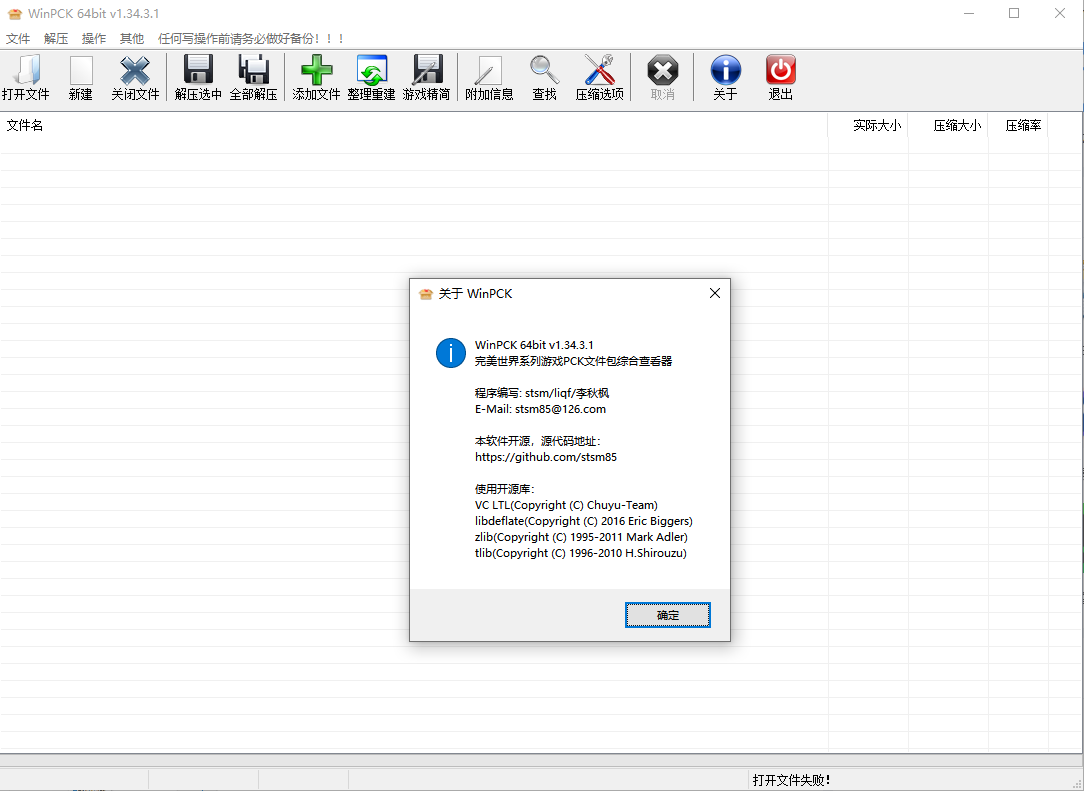This screenshot has height=791, width=1084.
Task: Click the 新建 (New) toolbar icon
Action: coord(80,72)
